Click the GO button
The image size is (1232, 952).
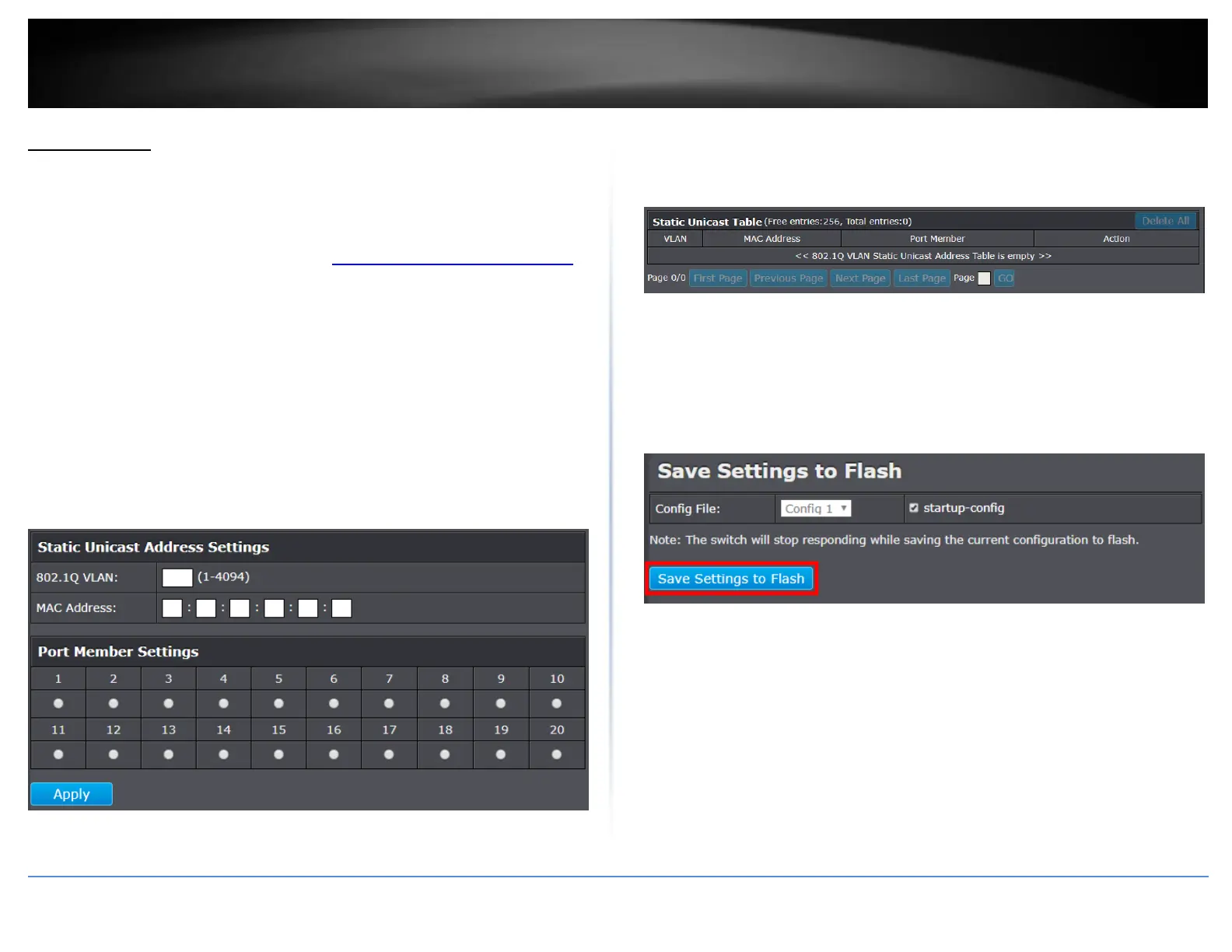(x=1005, y=278)
